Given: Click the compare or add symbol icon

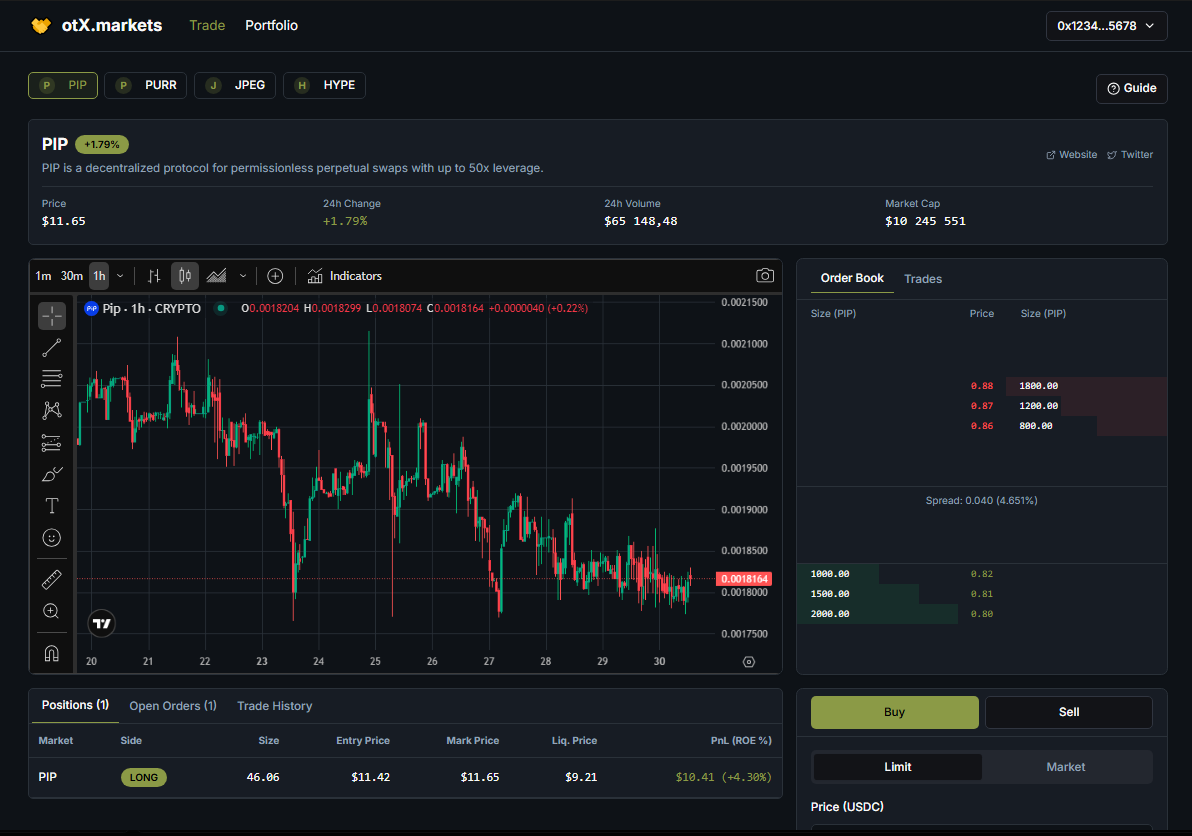Looking at the screenshot, I should click(x=275, y=276).
